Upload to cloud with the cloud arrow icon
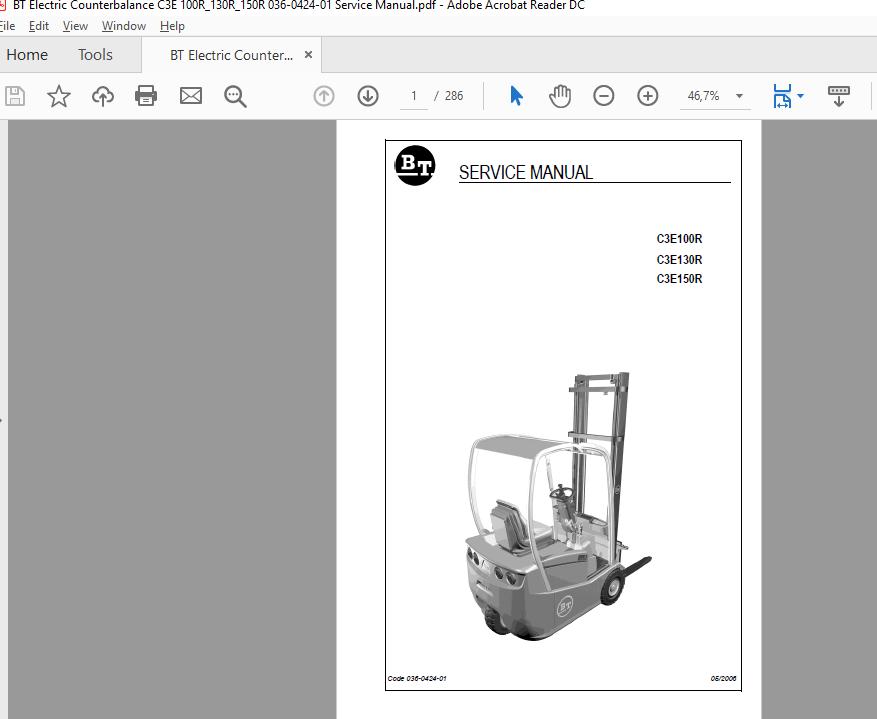This screenshot has height=719, width=877. tap(102, 96)
